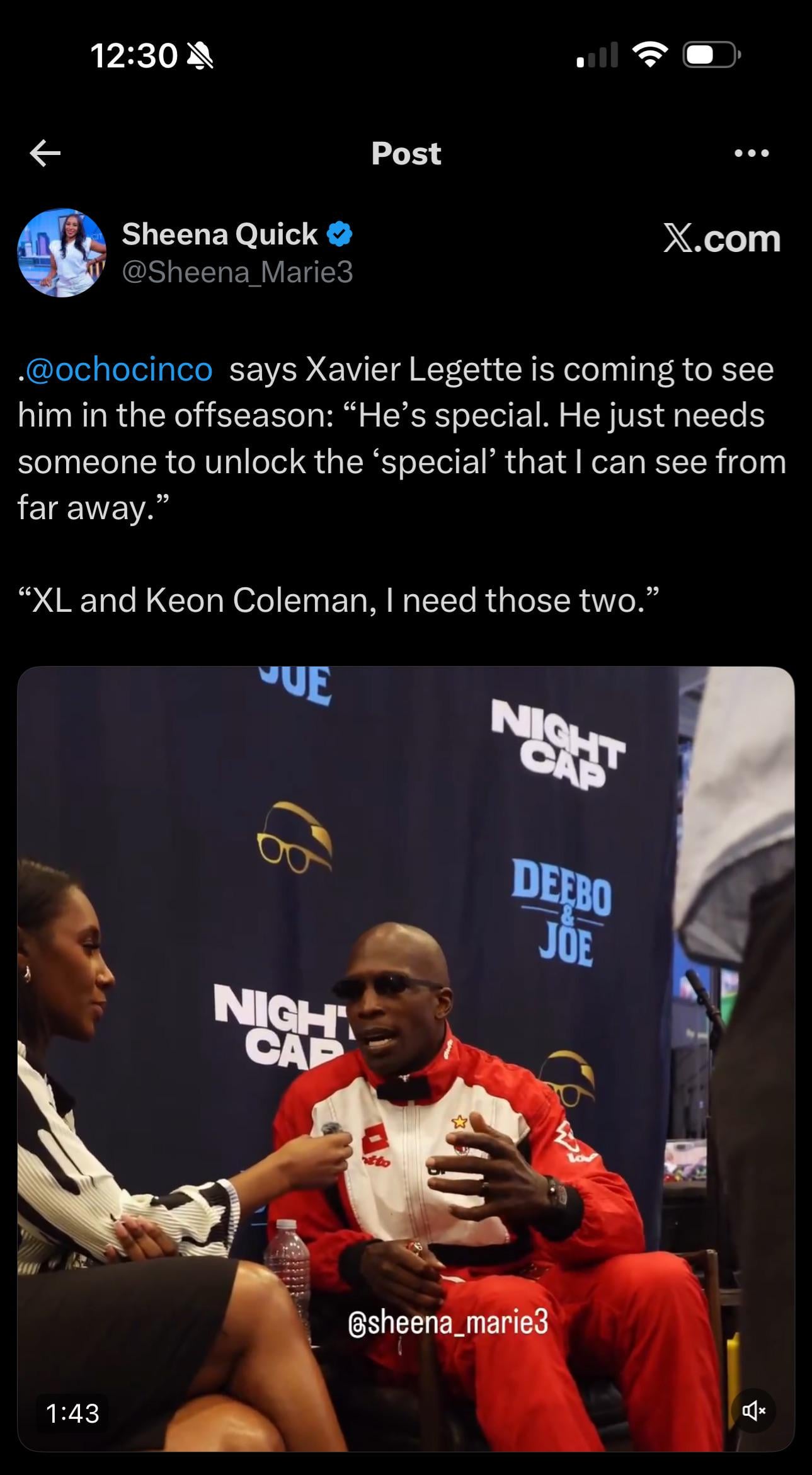
Task: Tap the cellular signal bars icon
Action: [x=597, y=55]
